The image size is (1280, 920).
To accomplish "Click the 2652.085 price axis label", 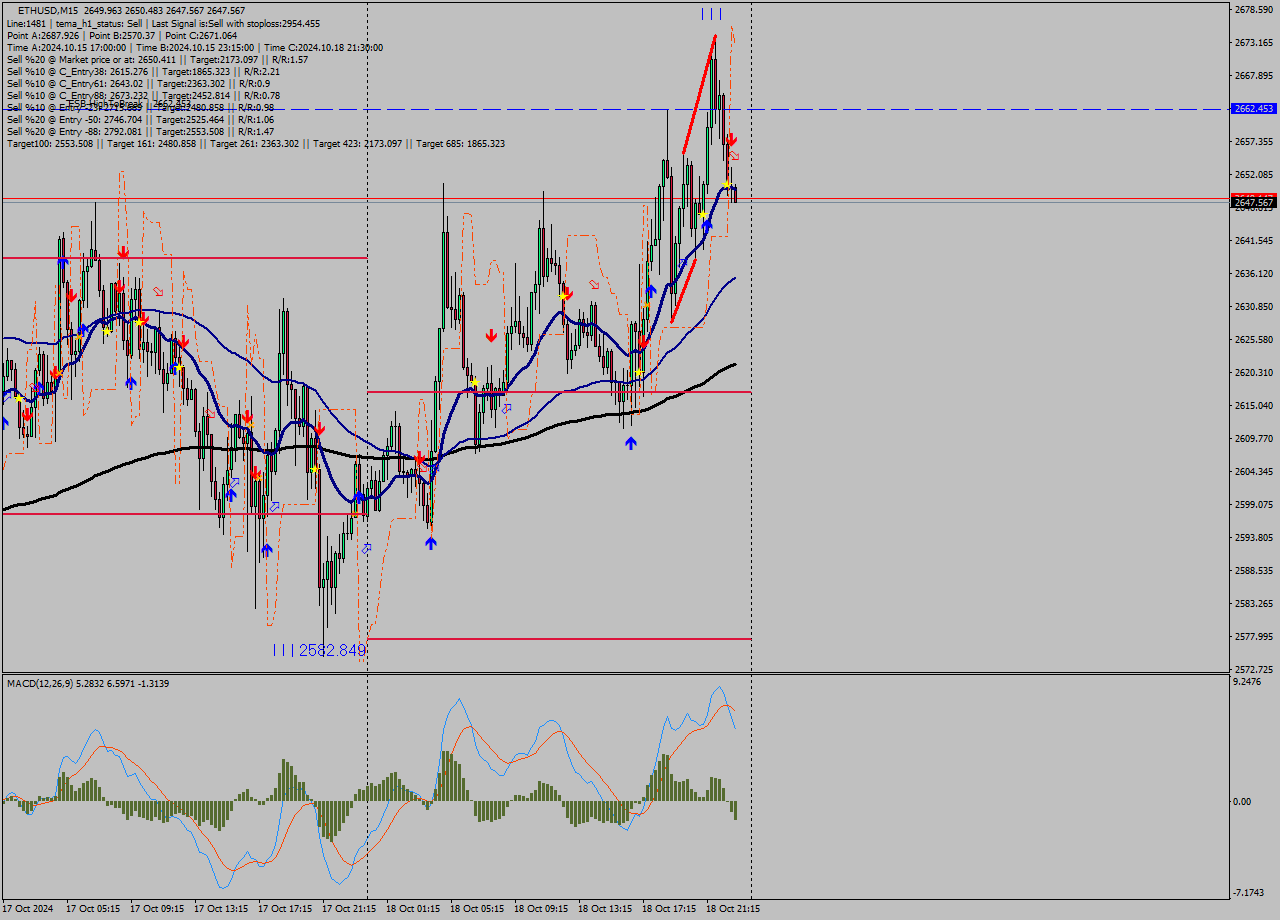I will coord(1254,175).
